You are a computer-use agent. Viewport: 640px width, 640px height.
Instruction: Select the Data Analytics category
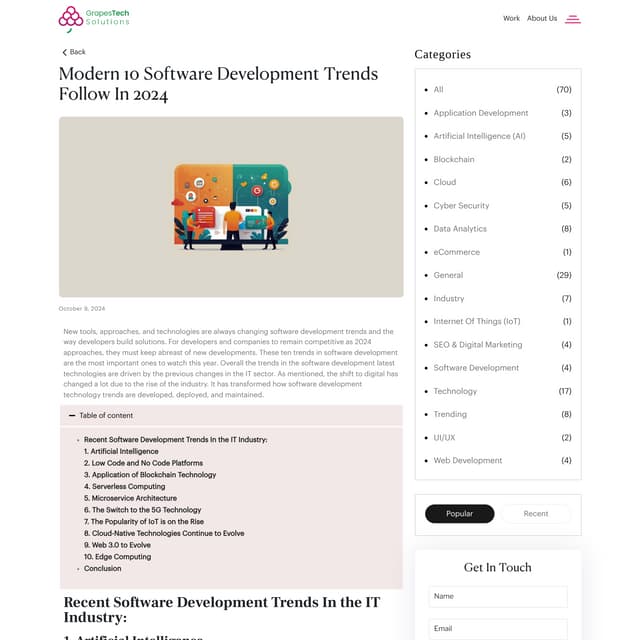460,229
